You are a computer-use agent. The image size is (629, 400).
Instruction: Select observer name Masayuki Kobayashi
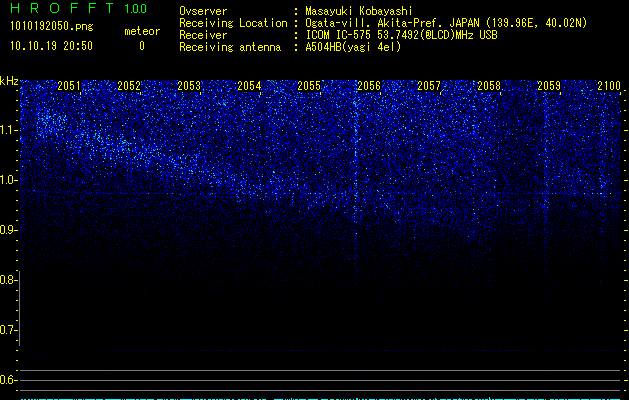359,11
